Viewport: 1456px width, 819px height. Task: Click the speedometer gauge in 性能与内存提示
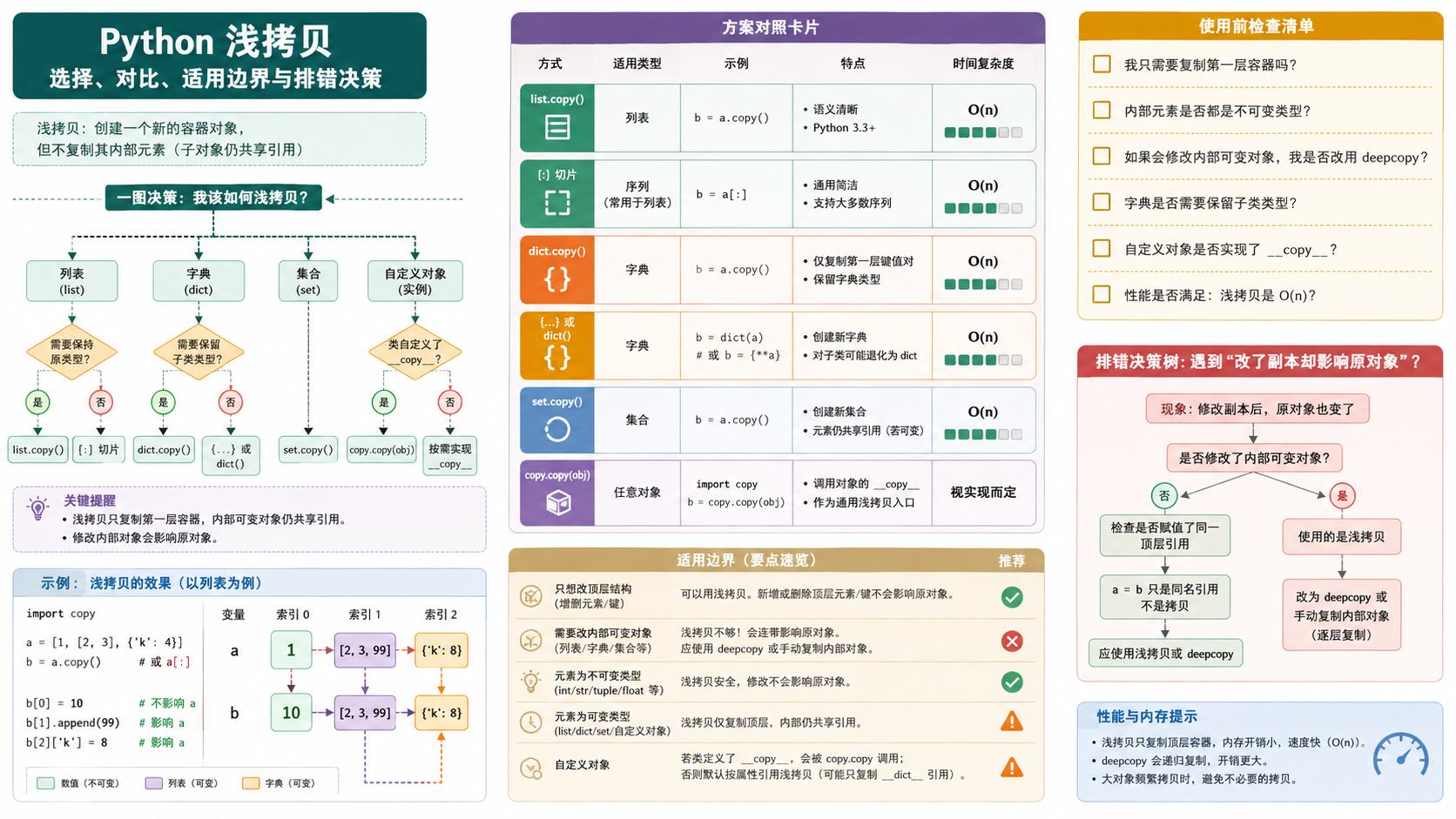coord(1400,754)
